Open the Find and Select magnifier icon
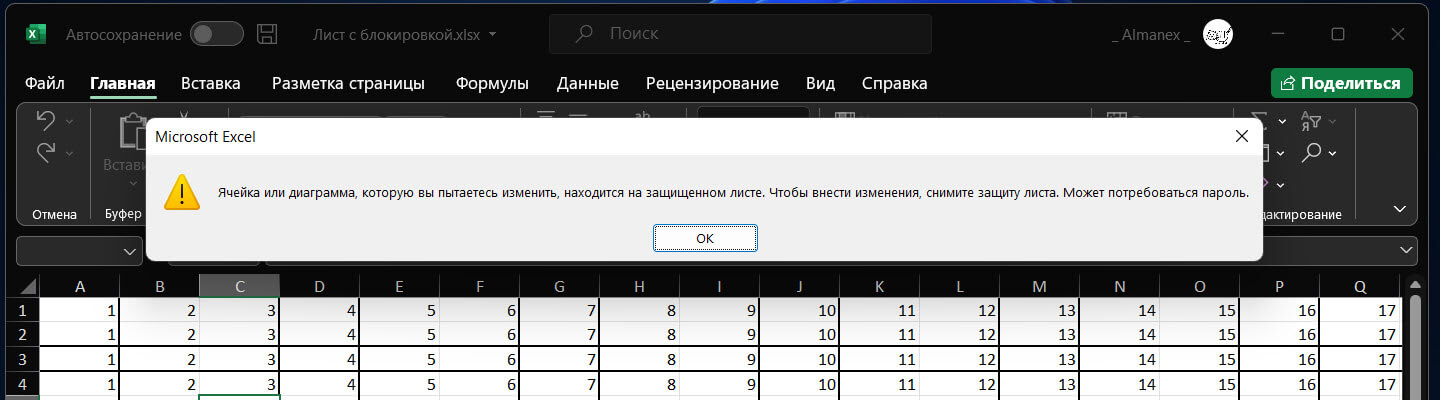The image size is (1440, 400). (1310, 152)
